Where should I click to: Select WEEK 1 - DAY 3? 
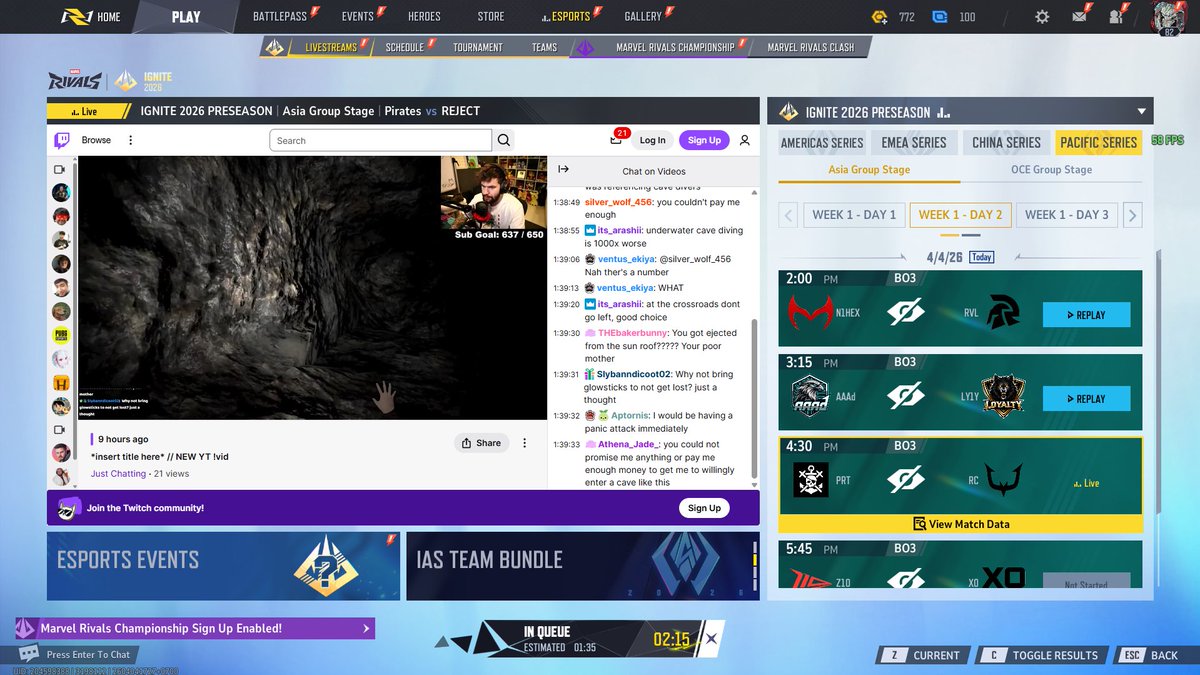[x=1067, y=214]
